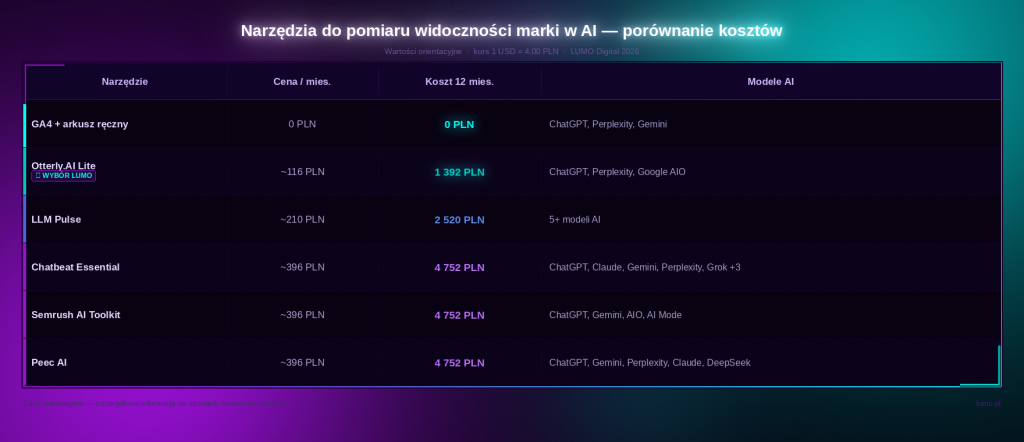Click '4 752 PLN' in the Semrush AI Toolkit row

459,315
